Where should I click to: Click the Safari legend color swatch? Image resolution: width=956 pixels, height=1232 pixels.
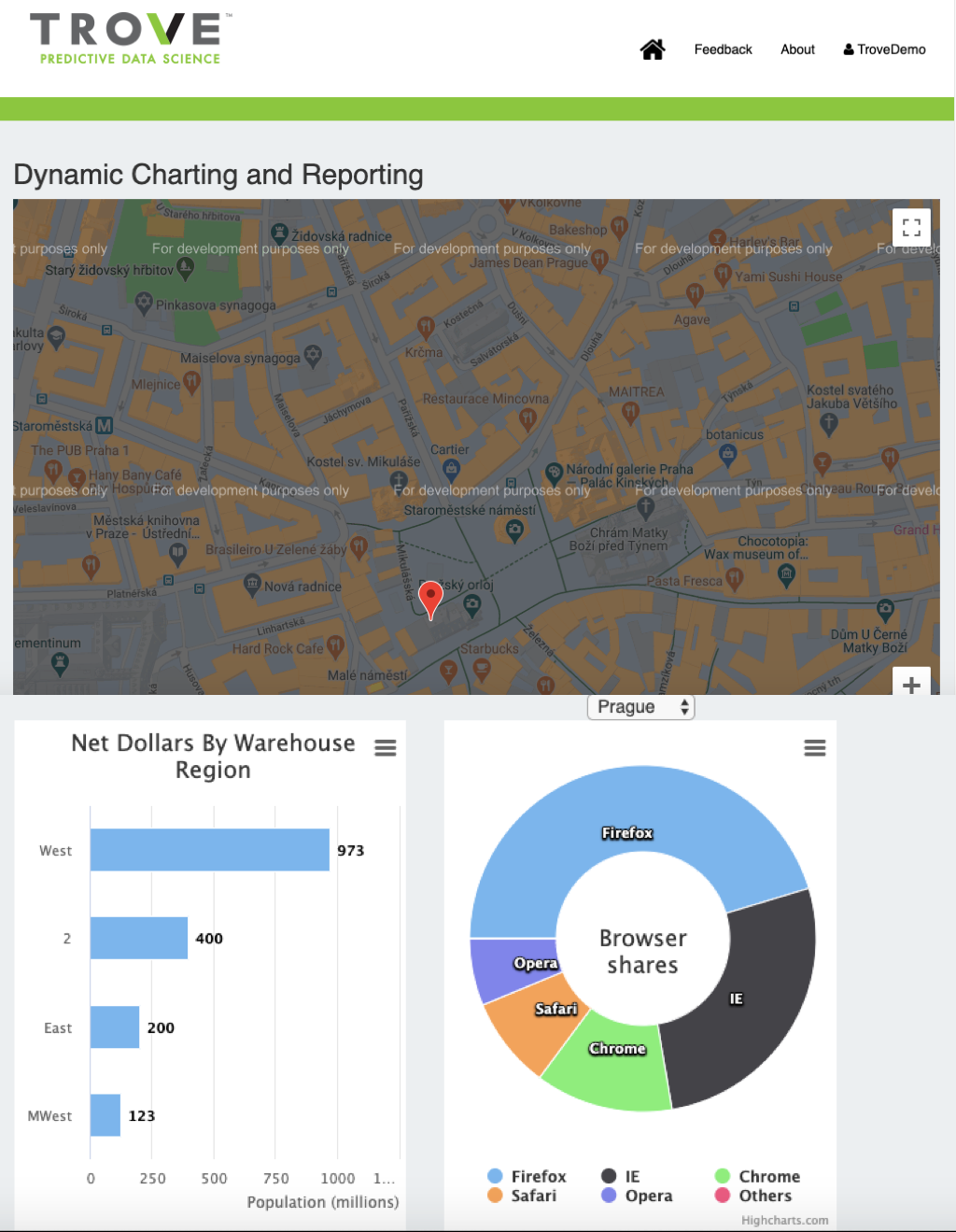(x=496, y=1196)
